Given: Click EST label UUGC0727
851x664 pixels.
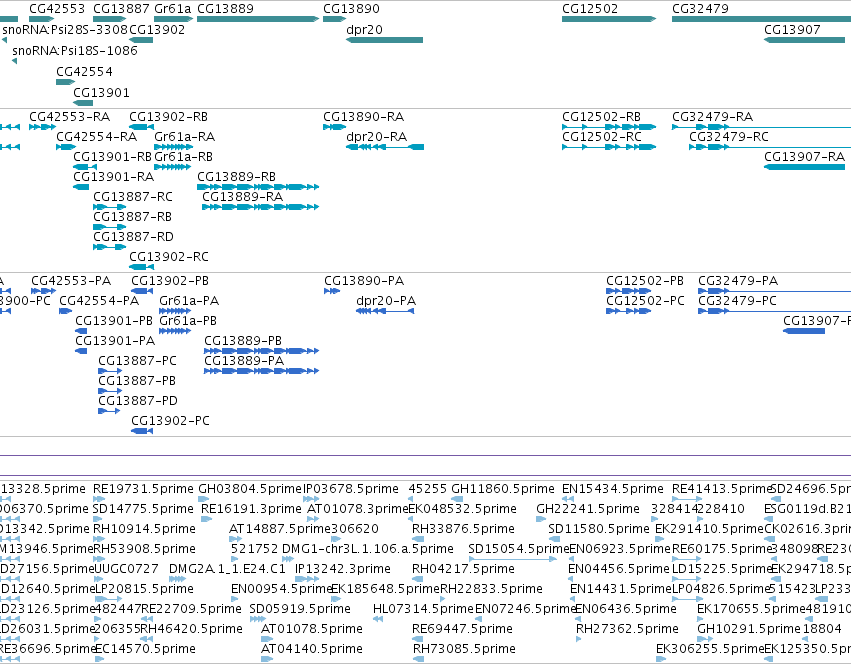Looking at the screenshot, I should point(126,568).
